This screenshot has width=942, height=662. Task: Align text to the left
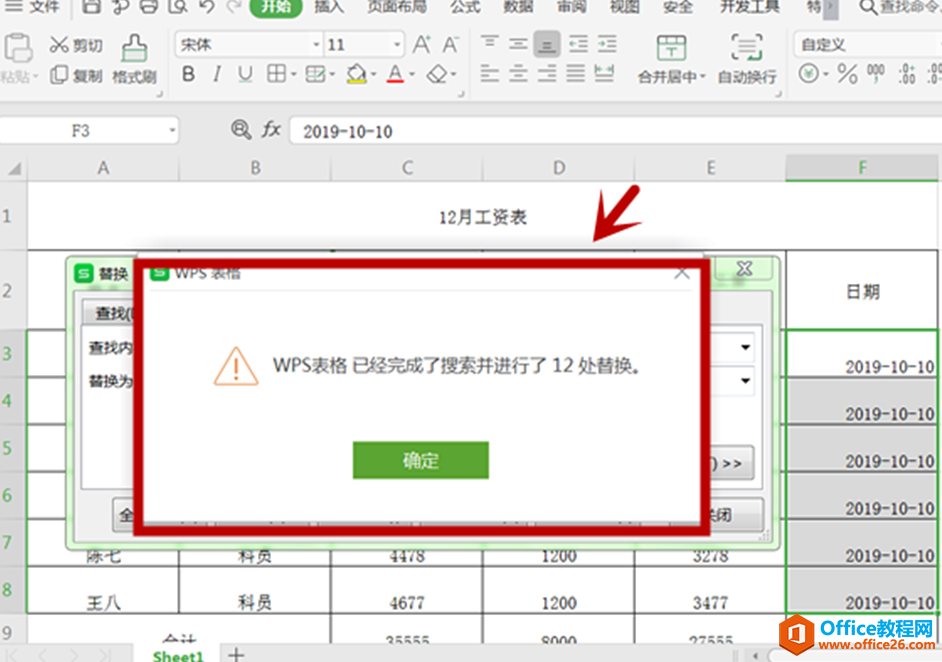click(490, 74)
